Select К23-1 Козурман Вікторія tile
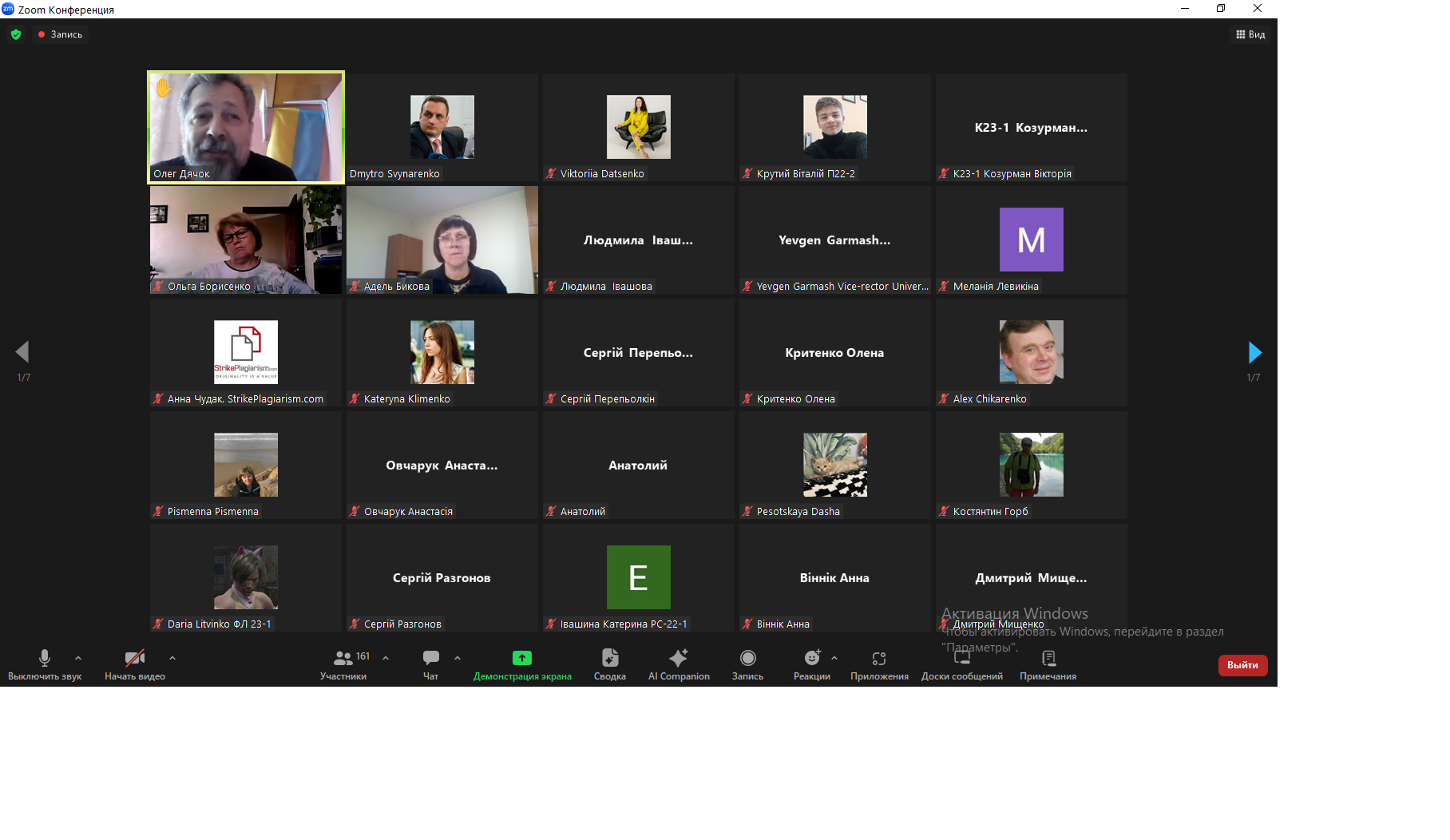Viewport: 1450px width, 840px height. 1032,128
